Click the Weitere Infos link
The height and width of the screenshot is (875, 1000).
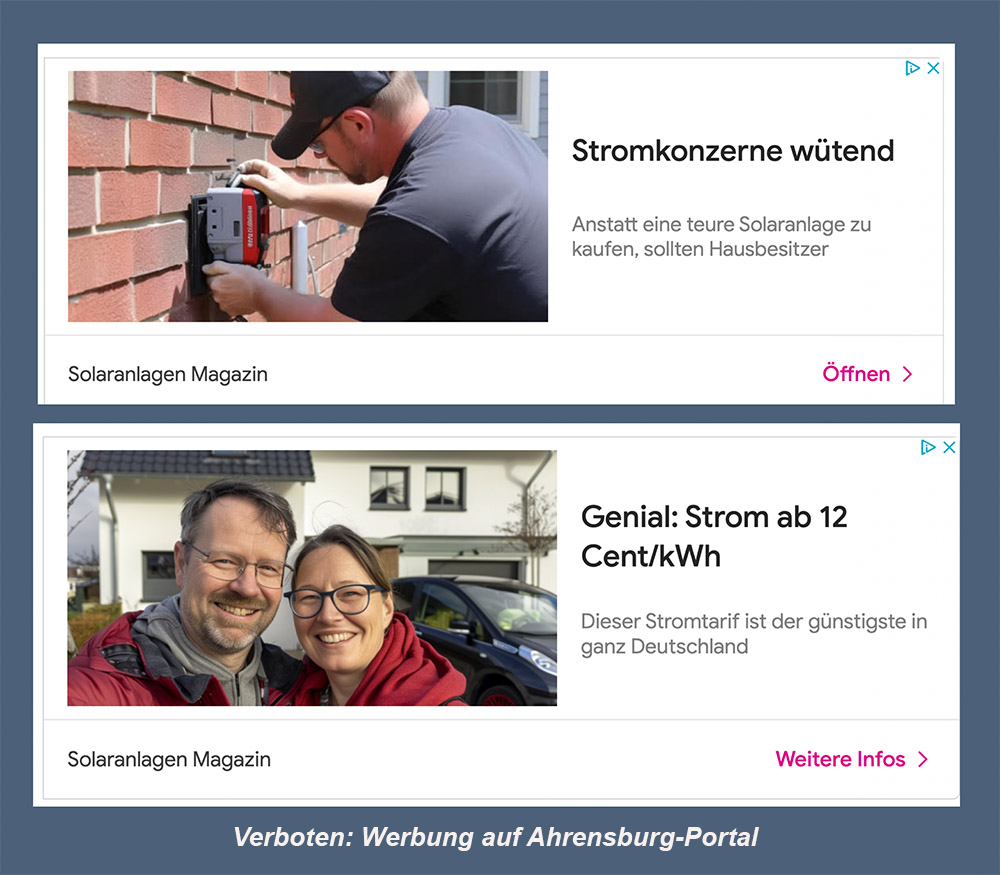point(840,759)
